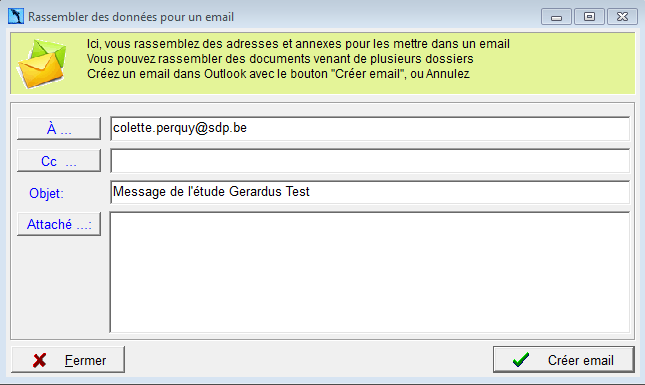This screenshot has width=645, height=385.
Task: Minimize the Rassembler des données window
Action: (556, 17)
